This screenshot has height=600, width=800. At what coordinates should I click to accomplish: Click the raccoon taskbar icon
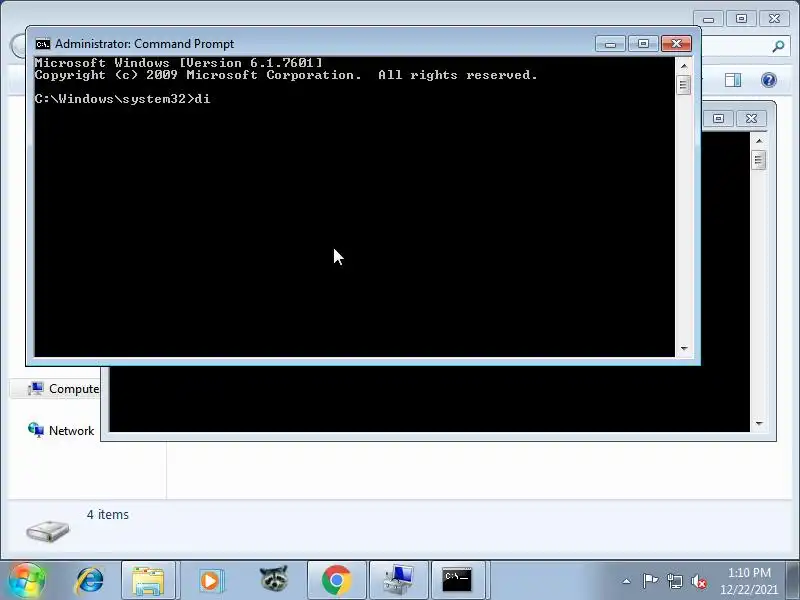[x=274, y=579]
